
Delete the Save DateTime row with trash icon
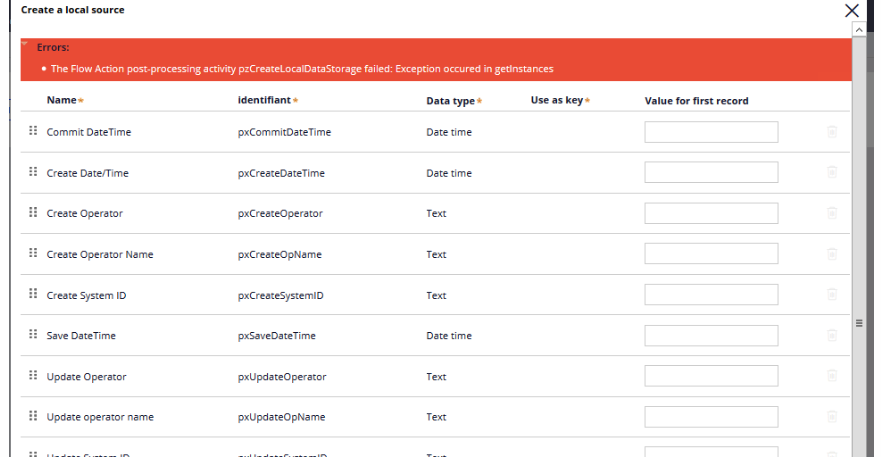(832, 336)
